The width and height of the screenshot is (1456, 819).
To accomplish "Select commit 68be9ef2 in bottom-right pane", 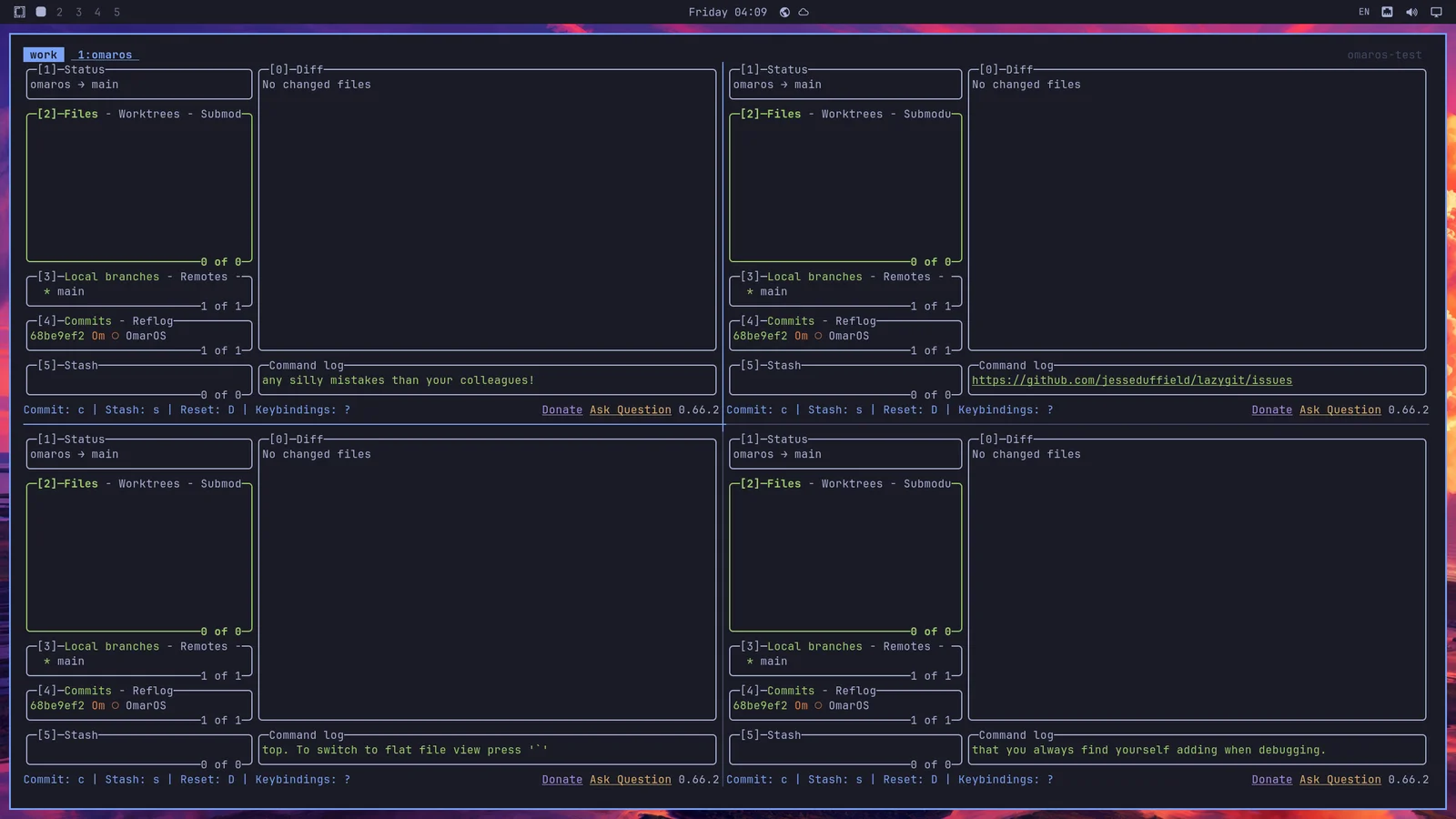I will click(x=845, y=705).
